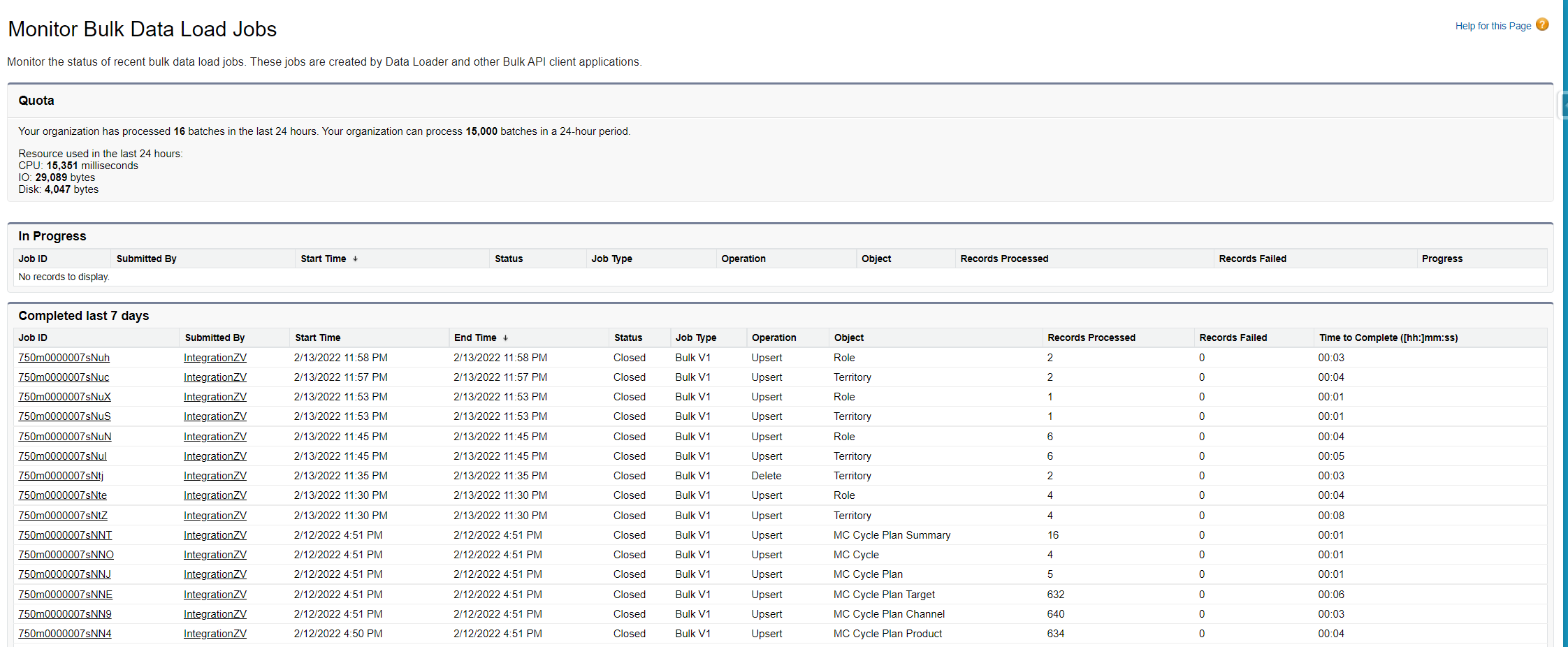Click the Object column header in Completed table
Viewport: 1568px width, 647px height.
point(848,337)
